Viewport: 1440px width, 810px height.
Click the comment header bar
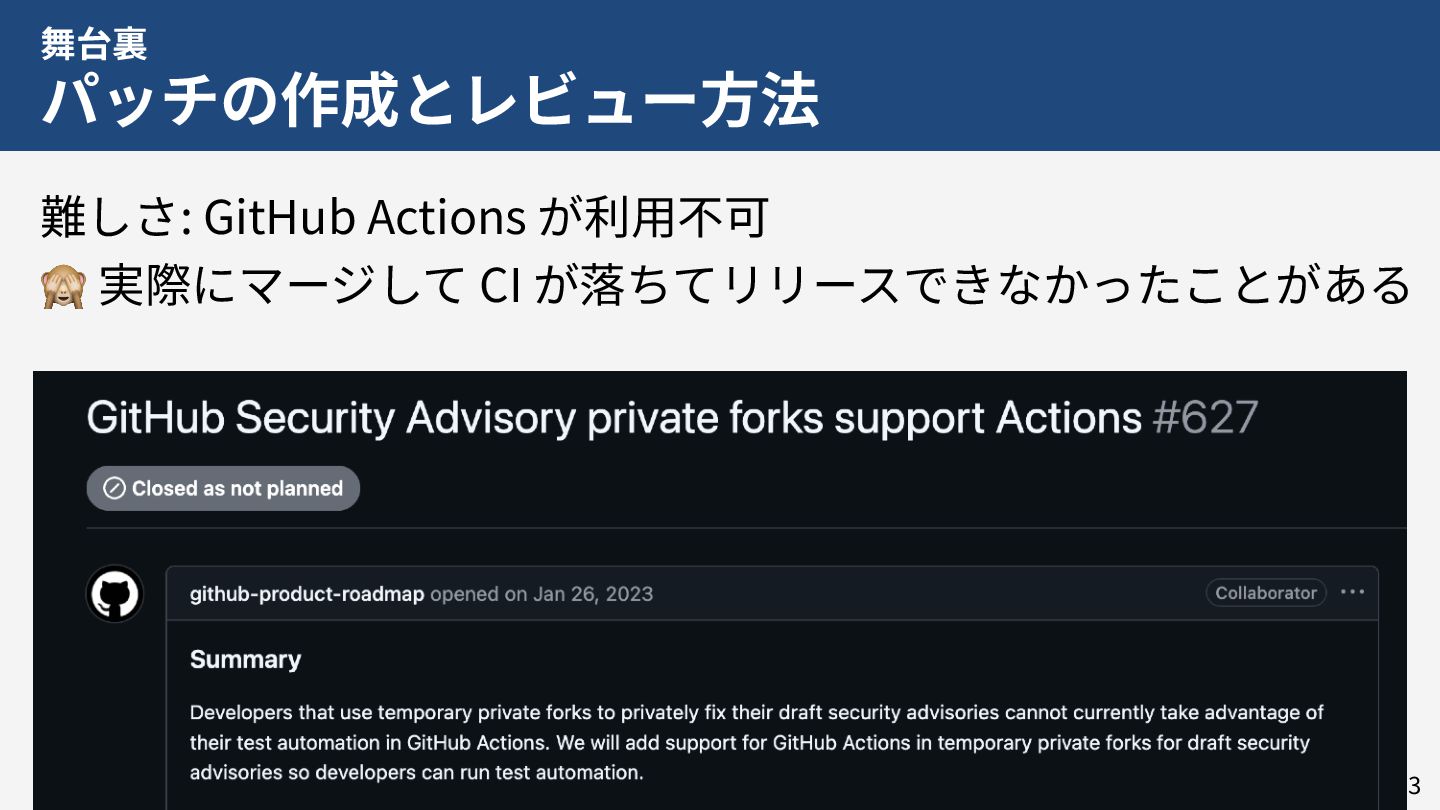(772, 593)
